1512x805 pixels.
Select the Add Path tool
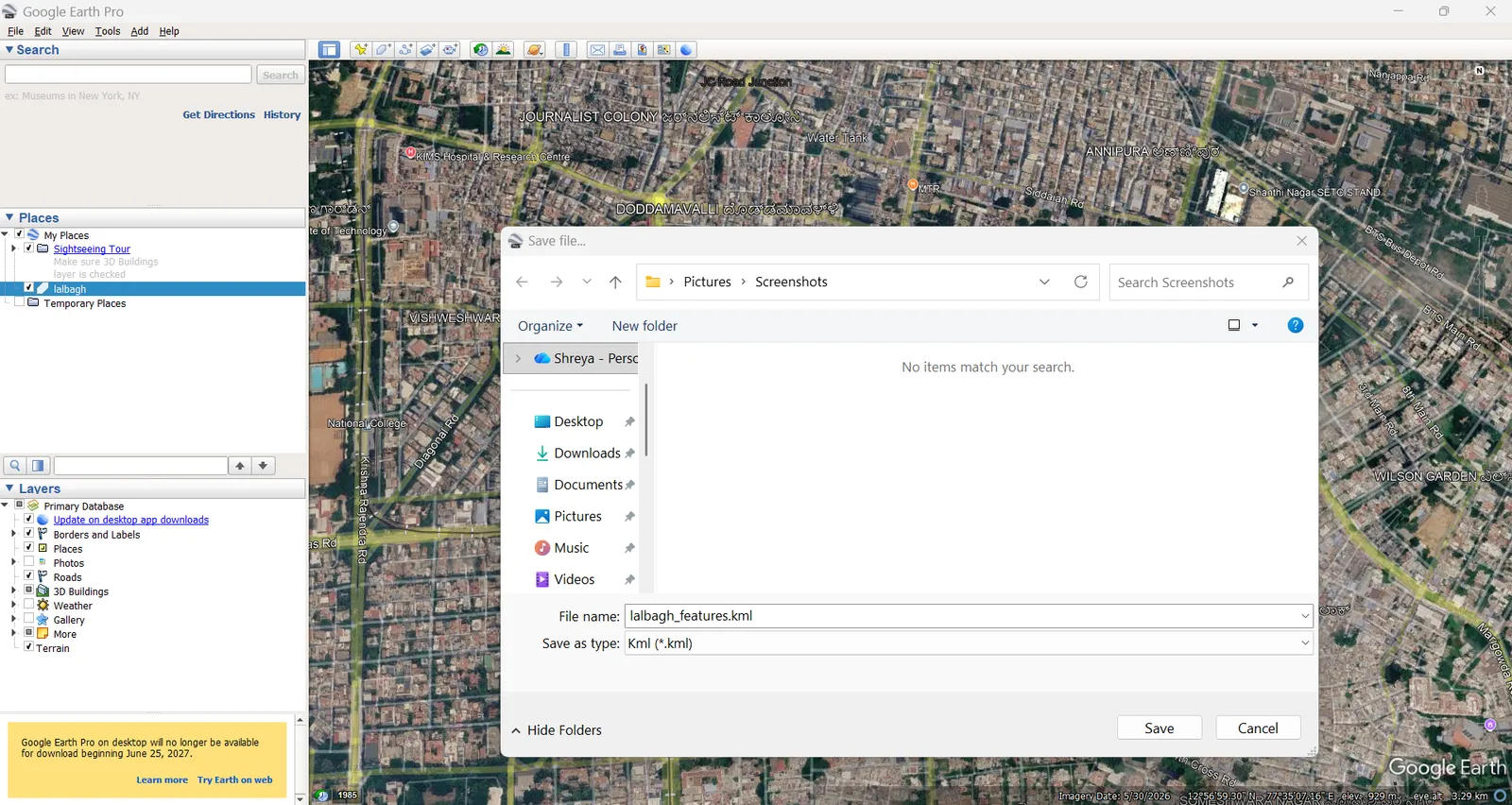coord(406,50)
